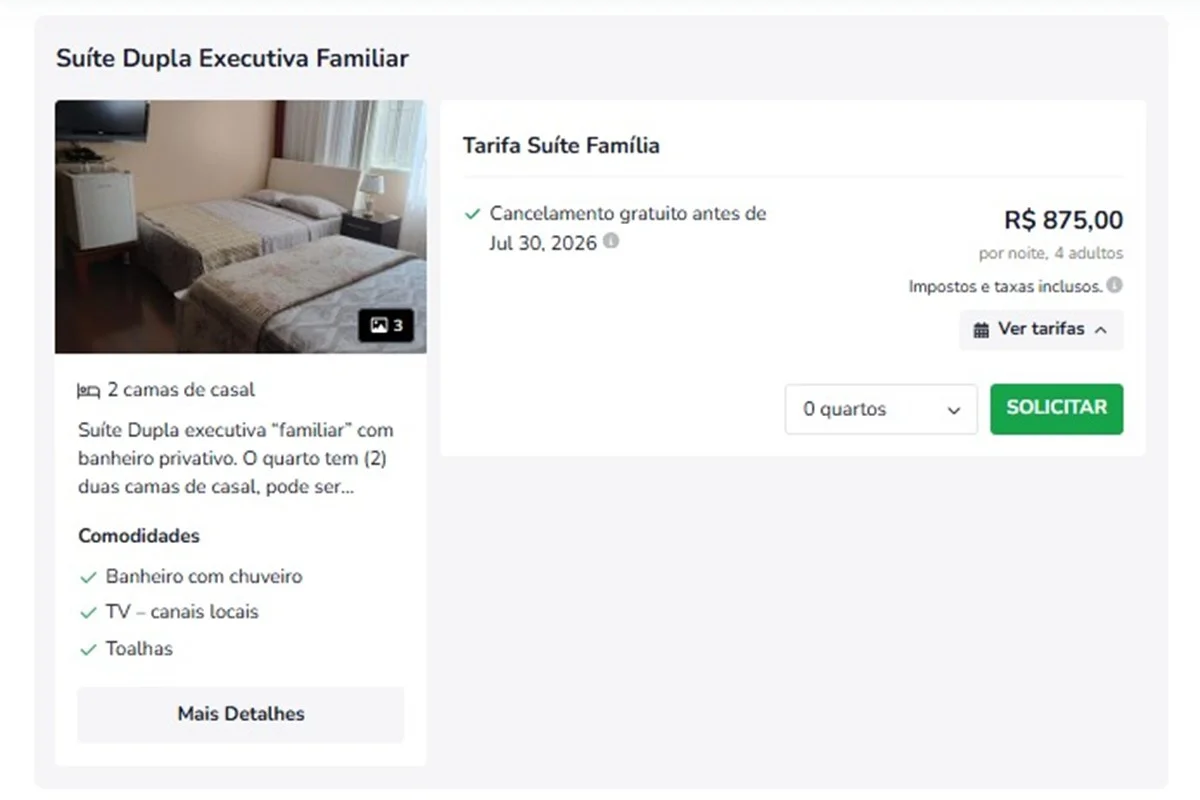The width and height of the screenshot is (1200, 800).
Task: Open Mais Detalhes for the suite
Action: click(x=241, y=714)
